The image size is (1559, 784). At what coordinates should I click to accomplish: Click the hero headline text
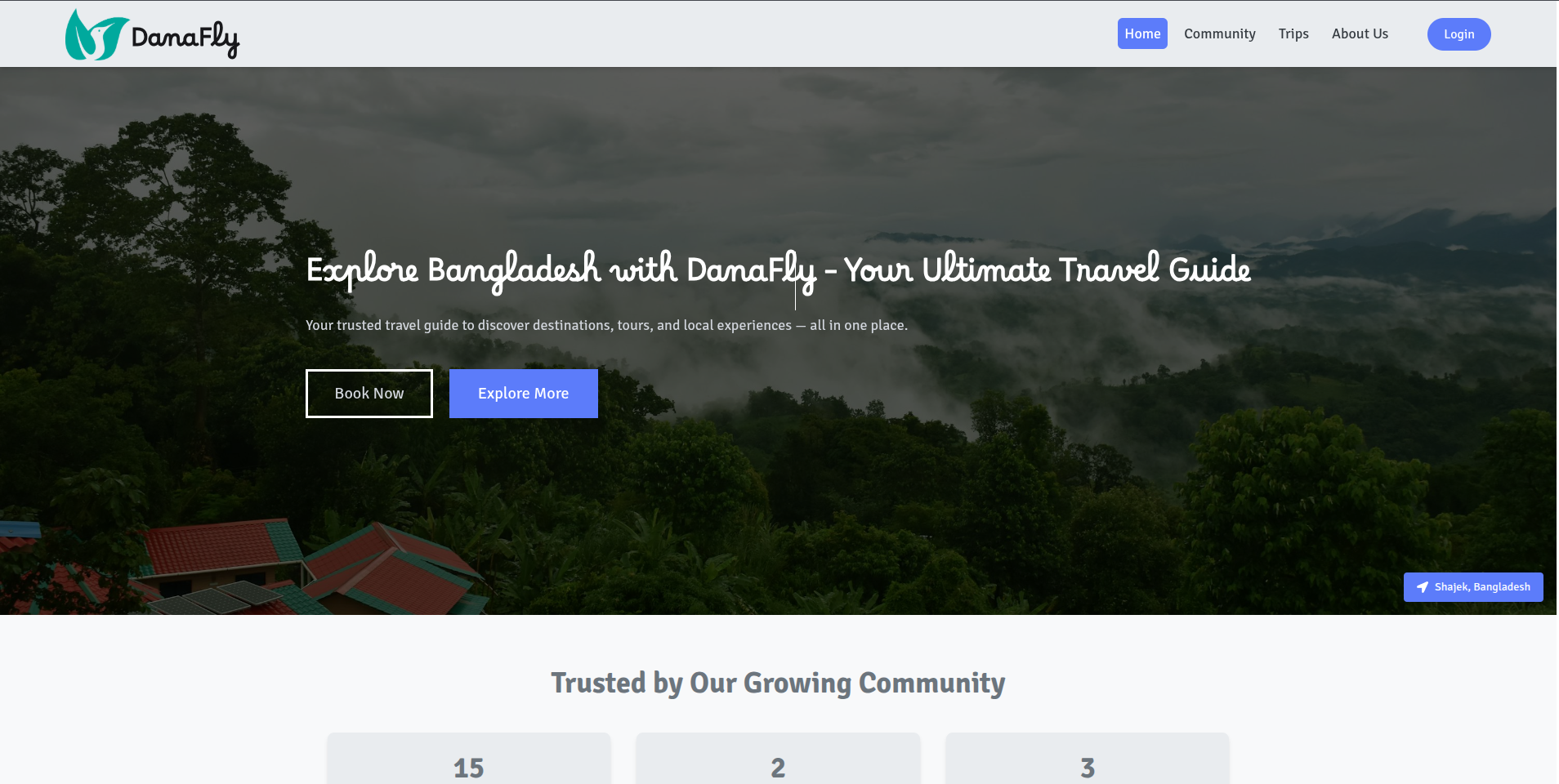pos(778,271)
